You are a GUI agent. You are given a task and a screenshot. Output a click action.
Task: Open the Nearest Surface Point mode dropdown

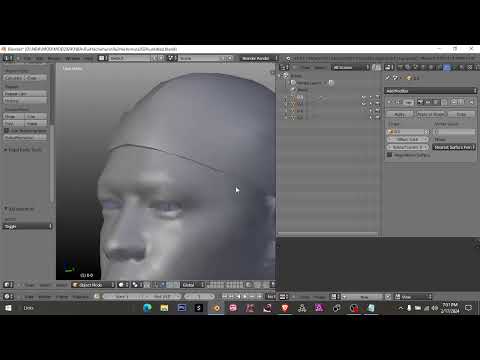click(x=454, y=147)
